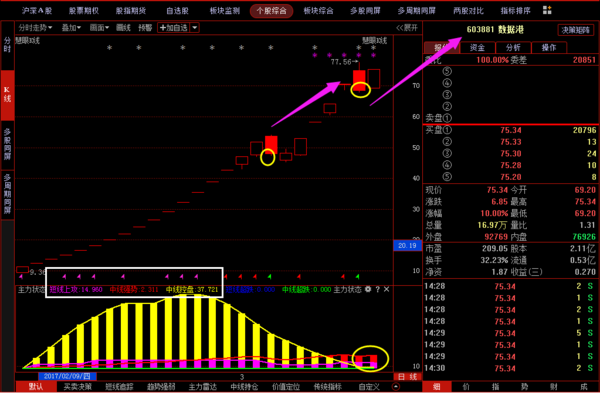Toggle the 日线 period button
This screenshot has width=600, height=393.
coord(407,377)
